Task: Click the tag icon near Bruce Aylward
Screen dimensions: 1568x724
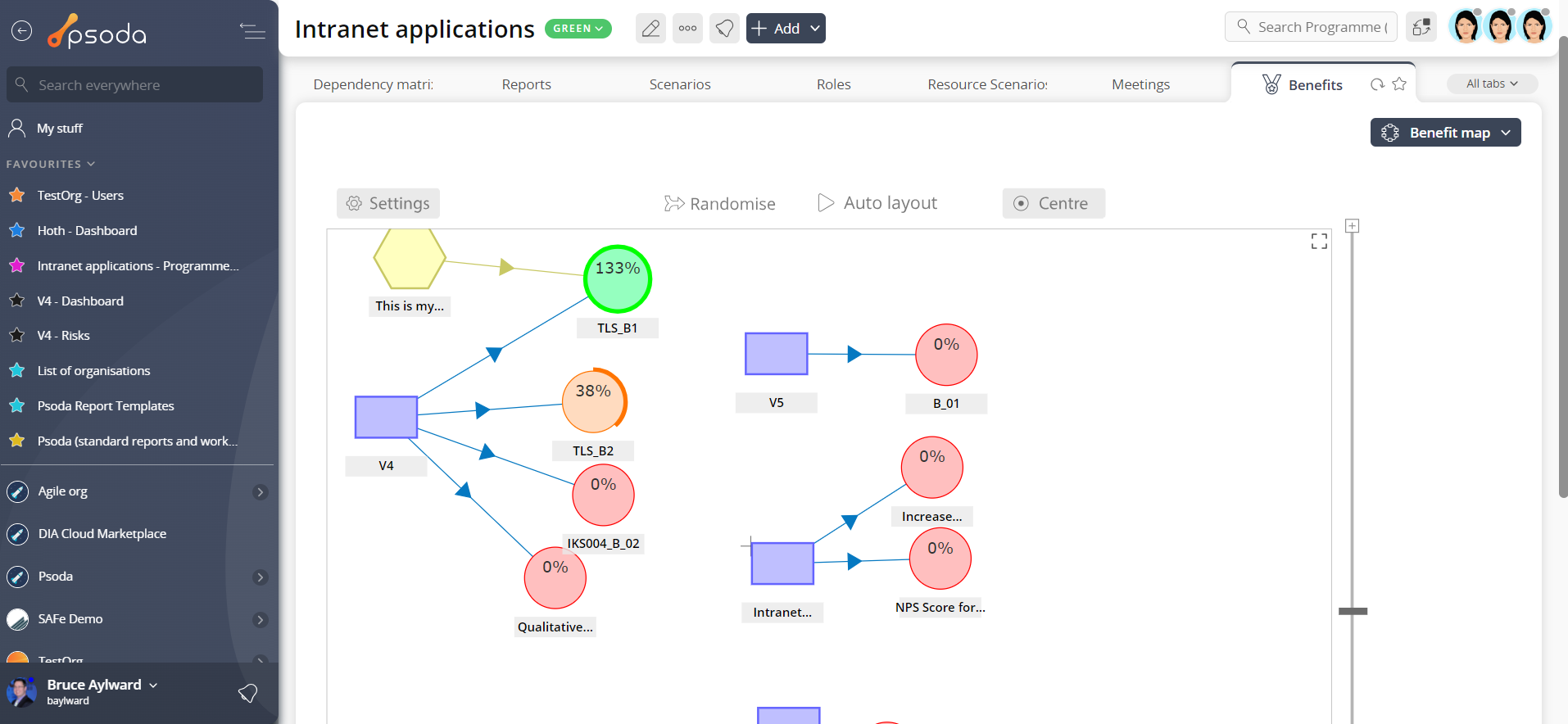Action: coord(247,694)
